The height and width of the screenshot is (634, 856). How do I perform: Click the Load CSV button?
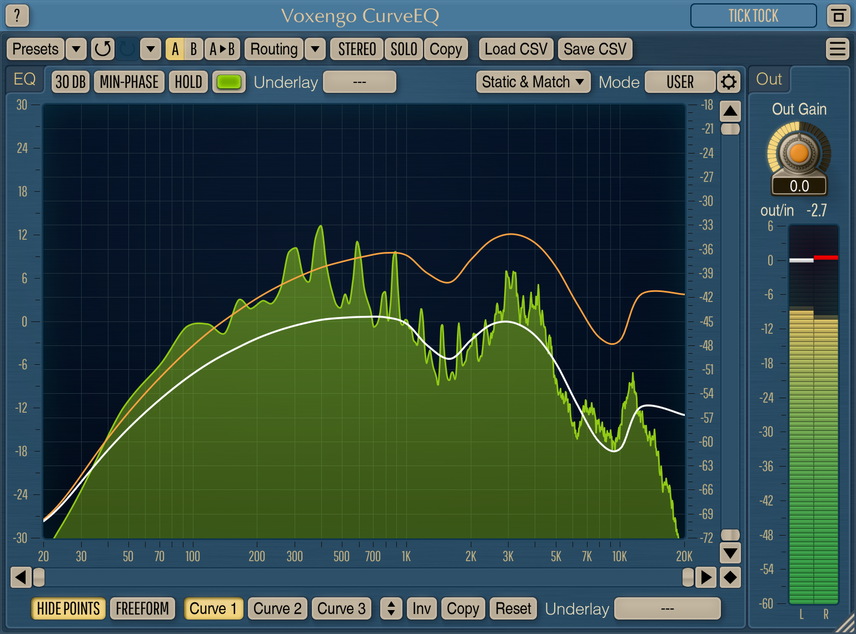tap(515, 49)
